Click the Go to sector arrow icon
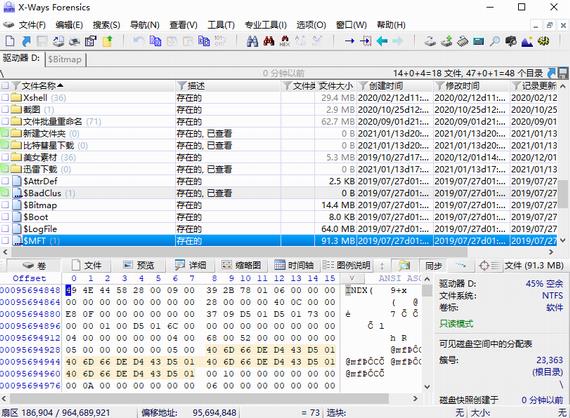Screen dimensions: 570x418 (x=366, y=41)
